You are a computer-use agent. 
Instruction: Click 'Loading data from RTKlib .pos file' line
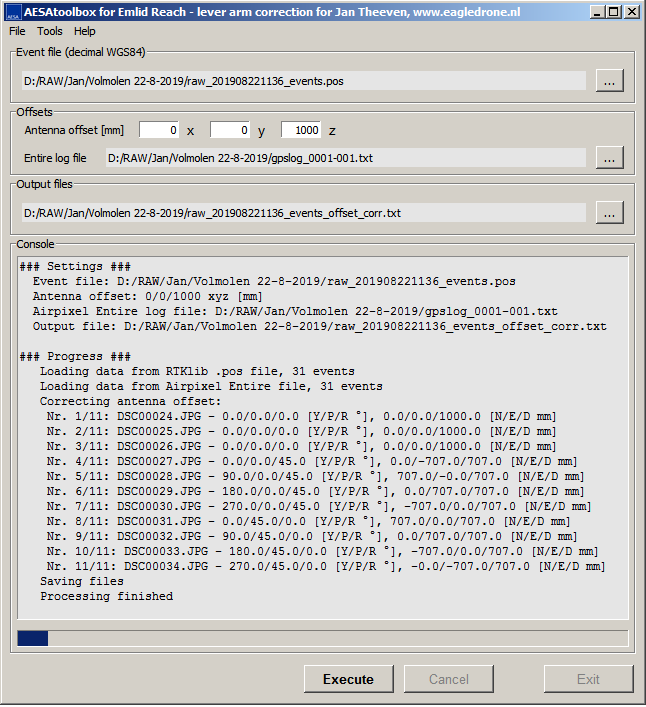pos(197,371)
